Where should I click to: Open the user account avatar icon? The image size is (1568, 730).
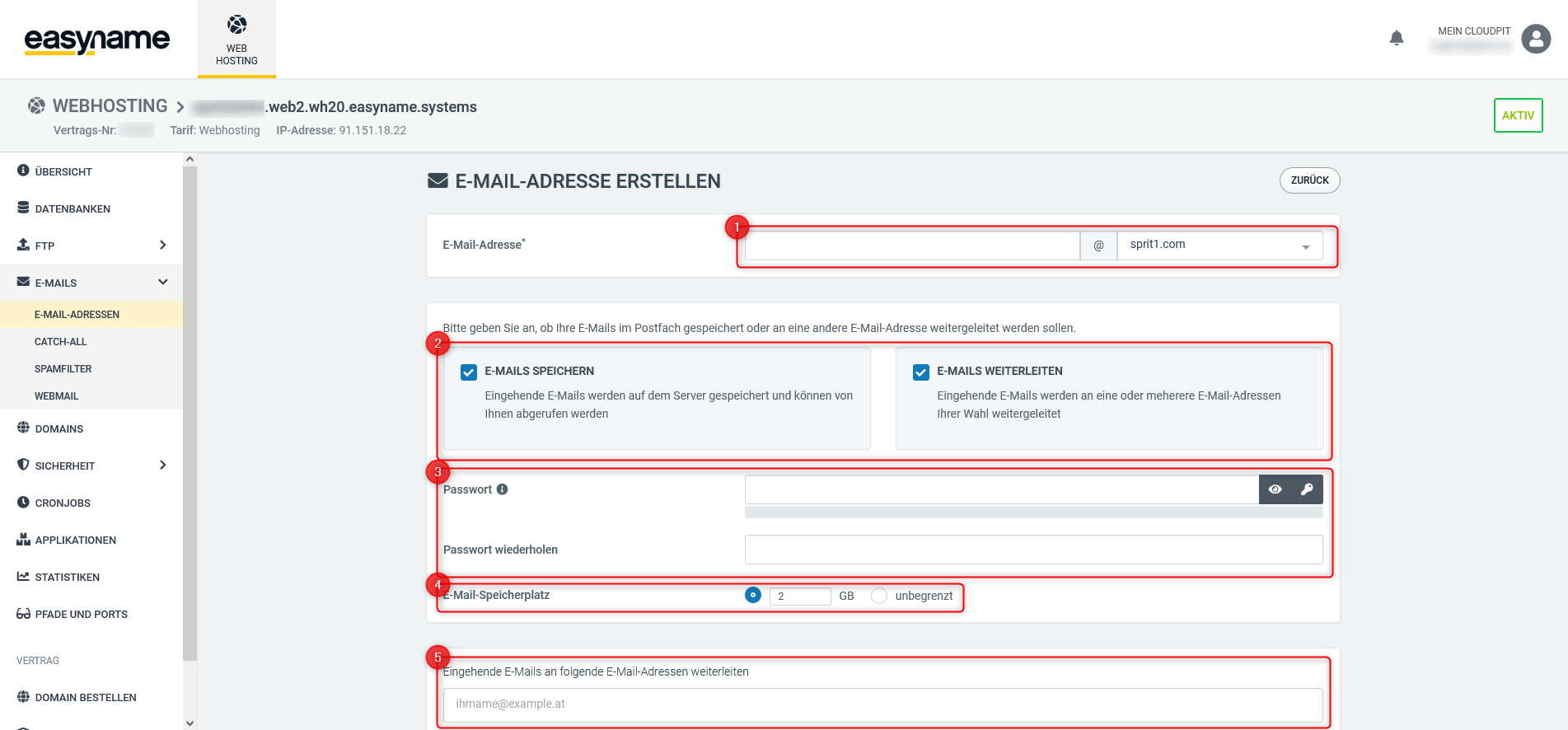tap(1535, 39)
